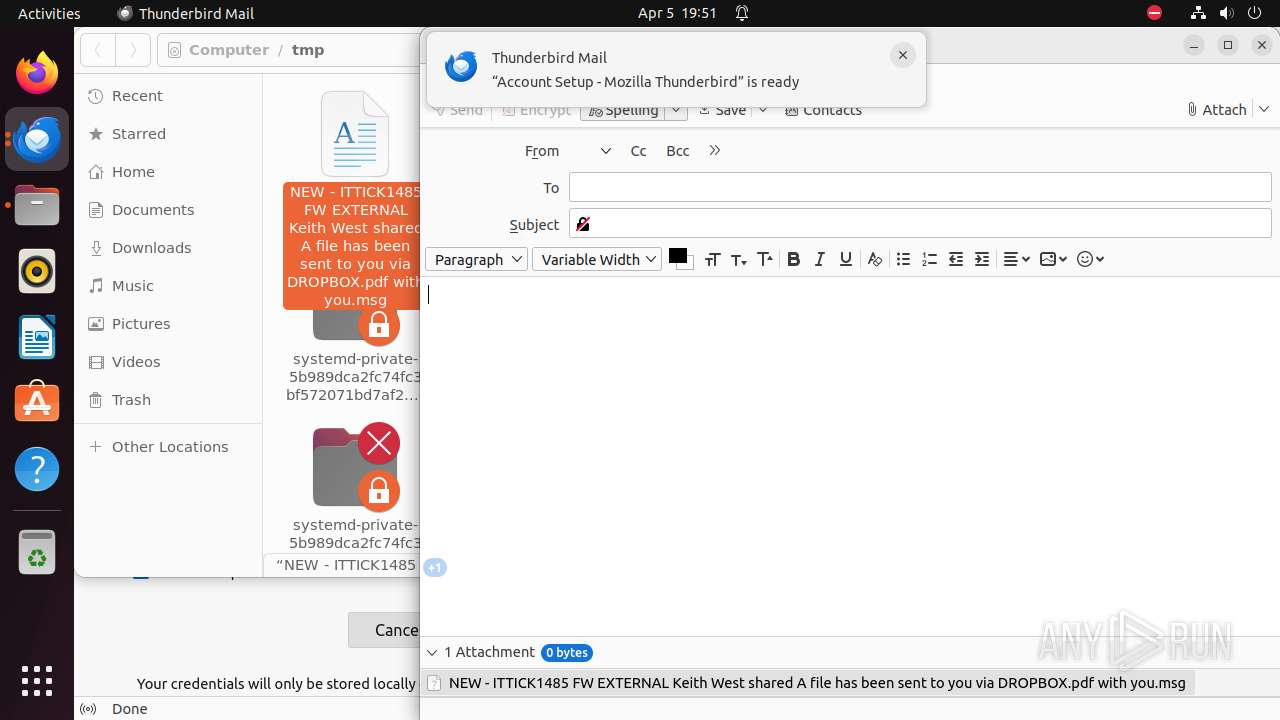Toggle bold formatting

793,259
